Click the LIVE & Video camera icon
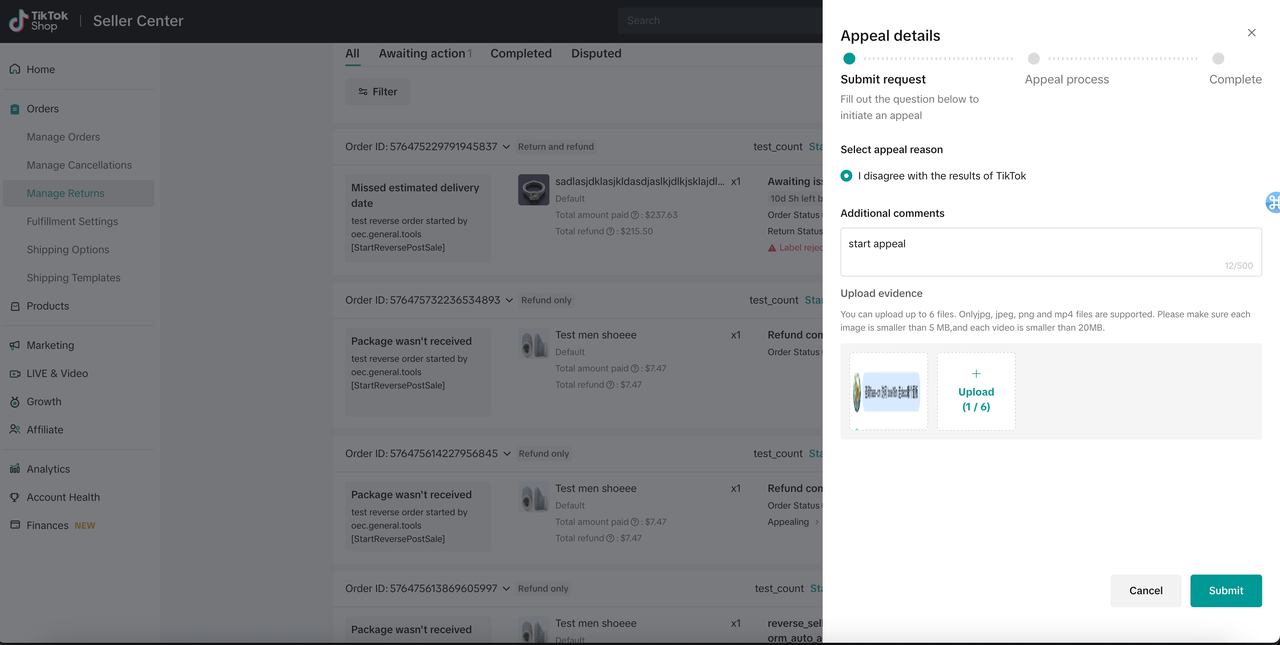 [15, 374]
